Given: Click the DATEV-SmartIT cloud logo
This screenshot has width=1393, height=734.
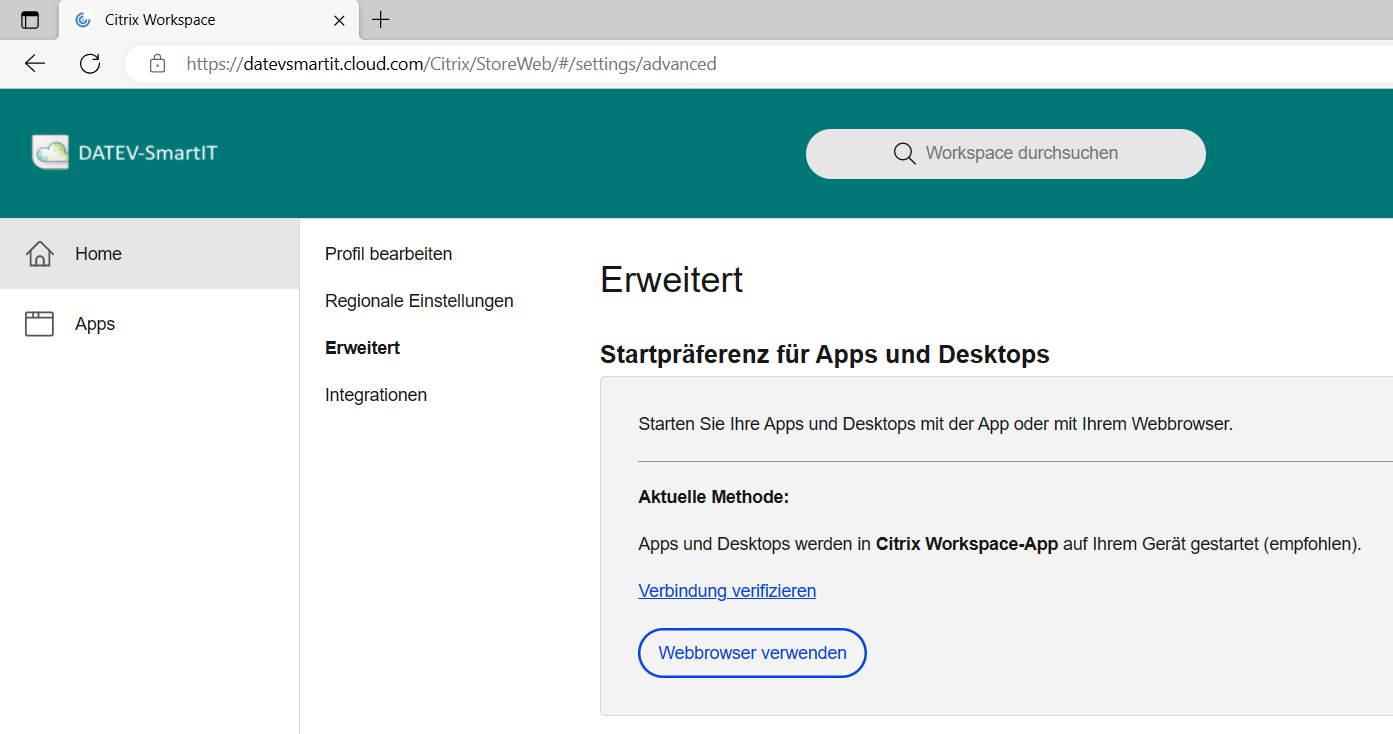Looking at the screenshot, I should coord(51,153).
